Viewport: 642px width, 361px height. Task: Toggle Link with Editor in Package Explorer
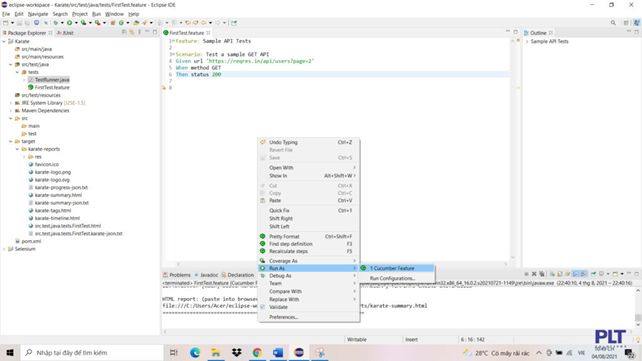(131, 32)
